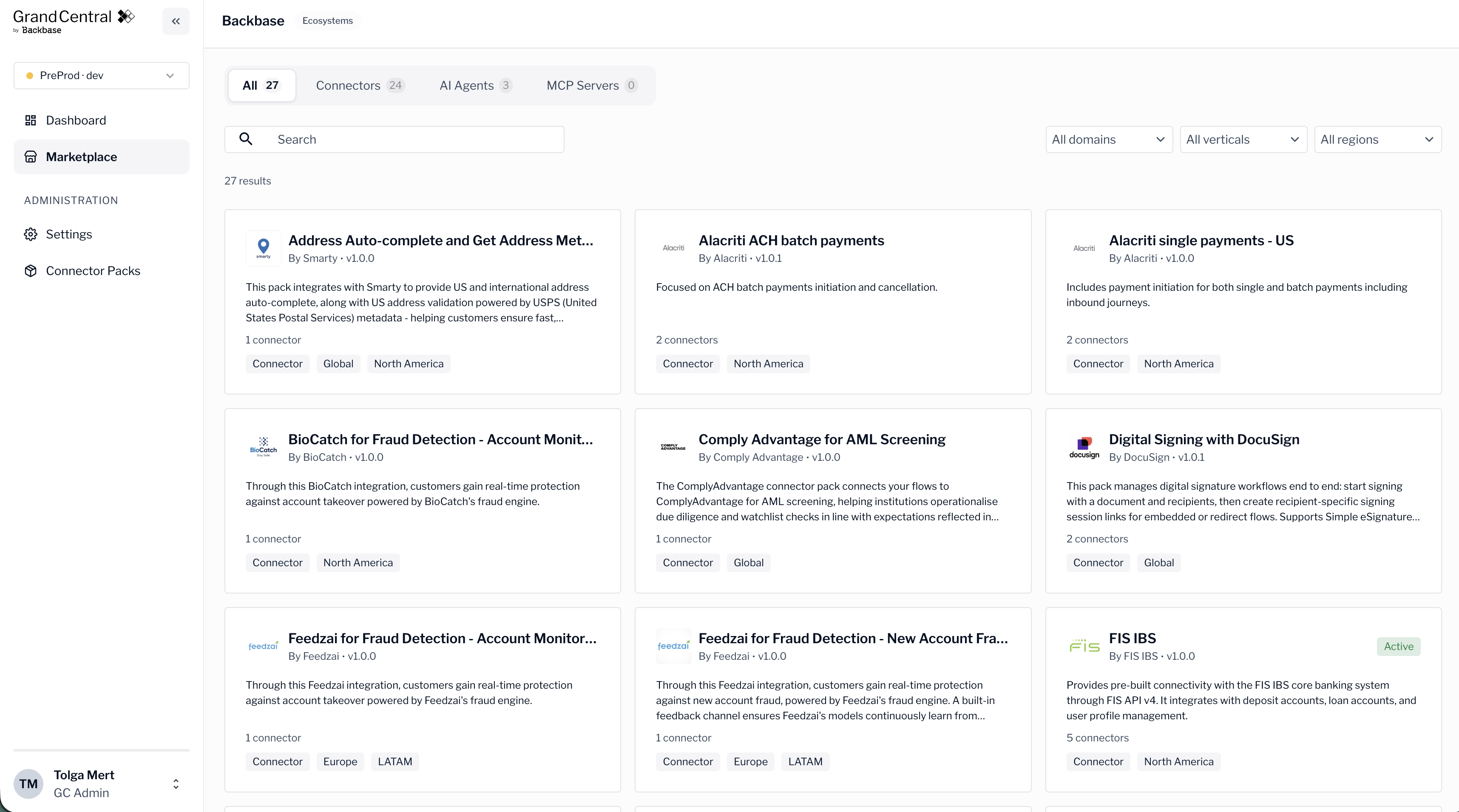Open the All domains filter
The width and height of the screenshot is (1459, 812).
tap(1108, 139)
